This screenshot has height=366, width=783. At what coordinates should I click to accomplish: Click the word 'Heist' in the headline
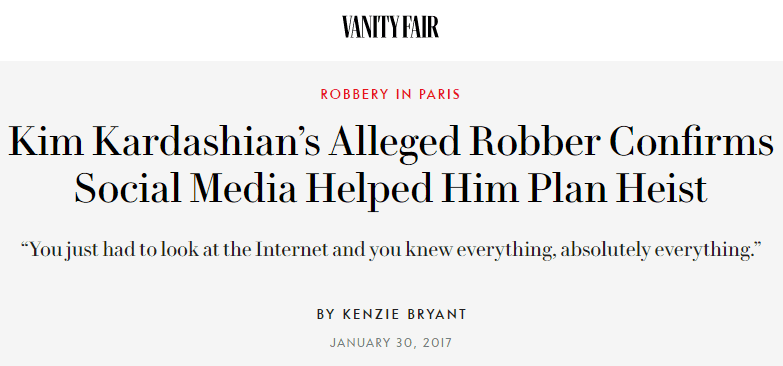pos(661,190)
